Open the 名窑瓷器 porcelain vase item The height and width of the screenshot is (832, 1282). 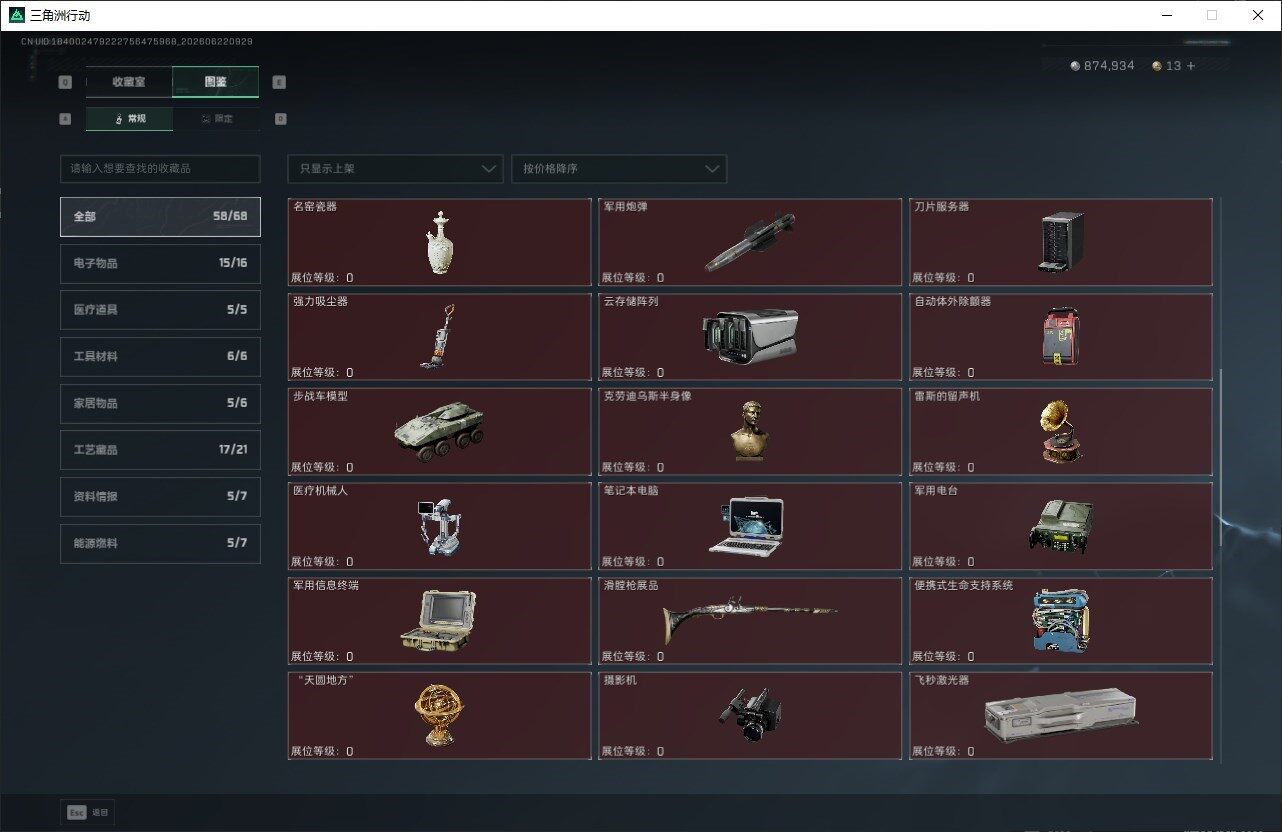pos(440,242)
